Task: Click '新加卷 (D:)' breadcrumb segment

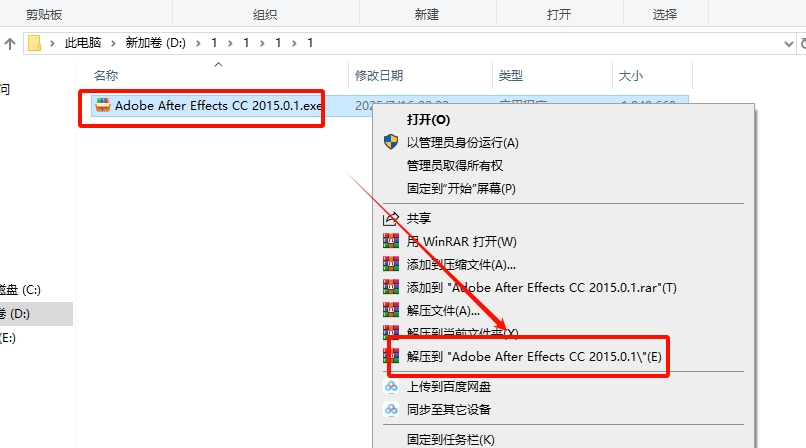Action: point(156,43)
